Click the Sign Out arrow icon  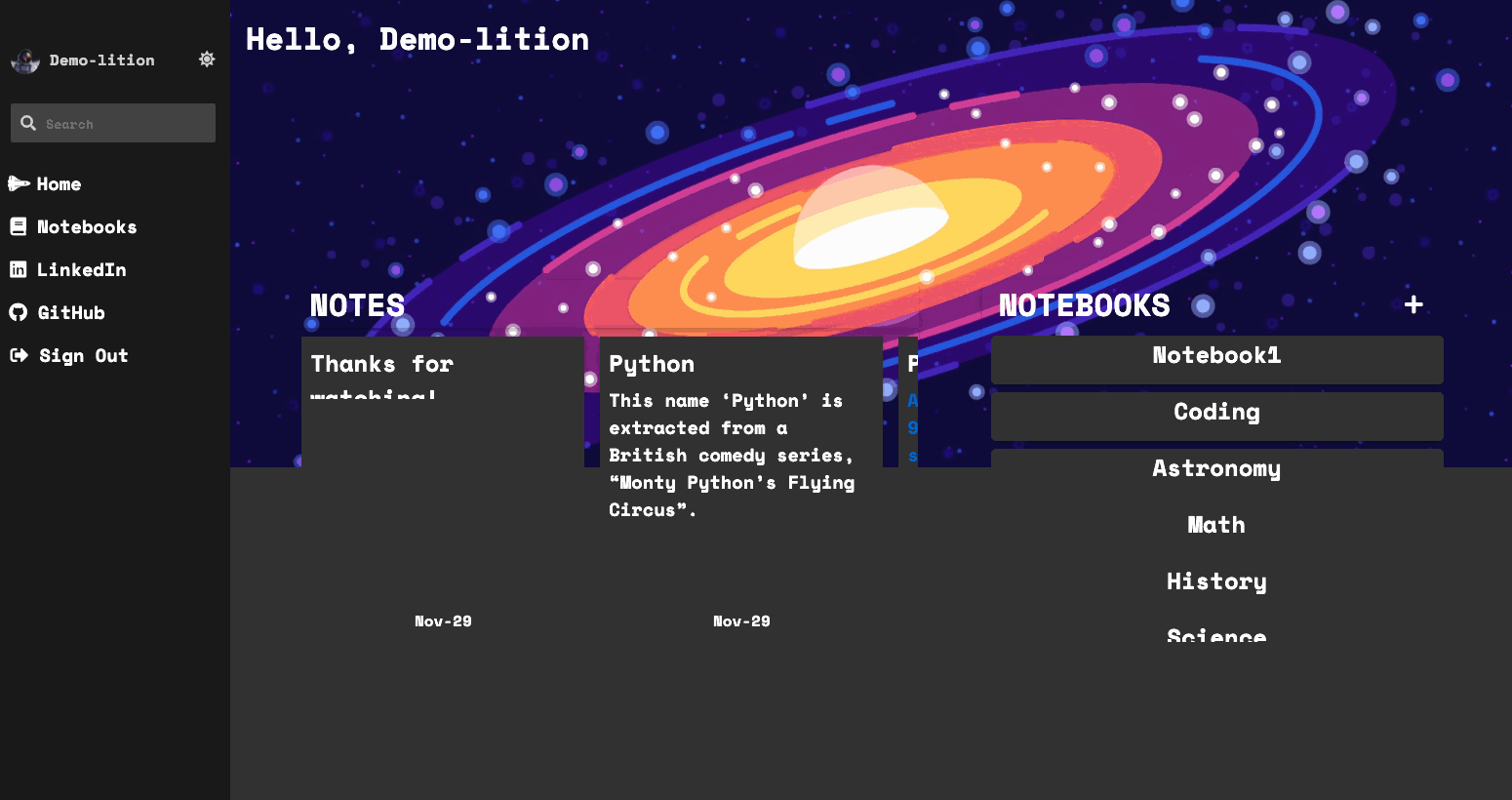(x=18, y=355)
